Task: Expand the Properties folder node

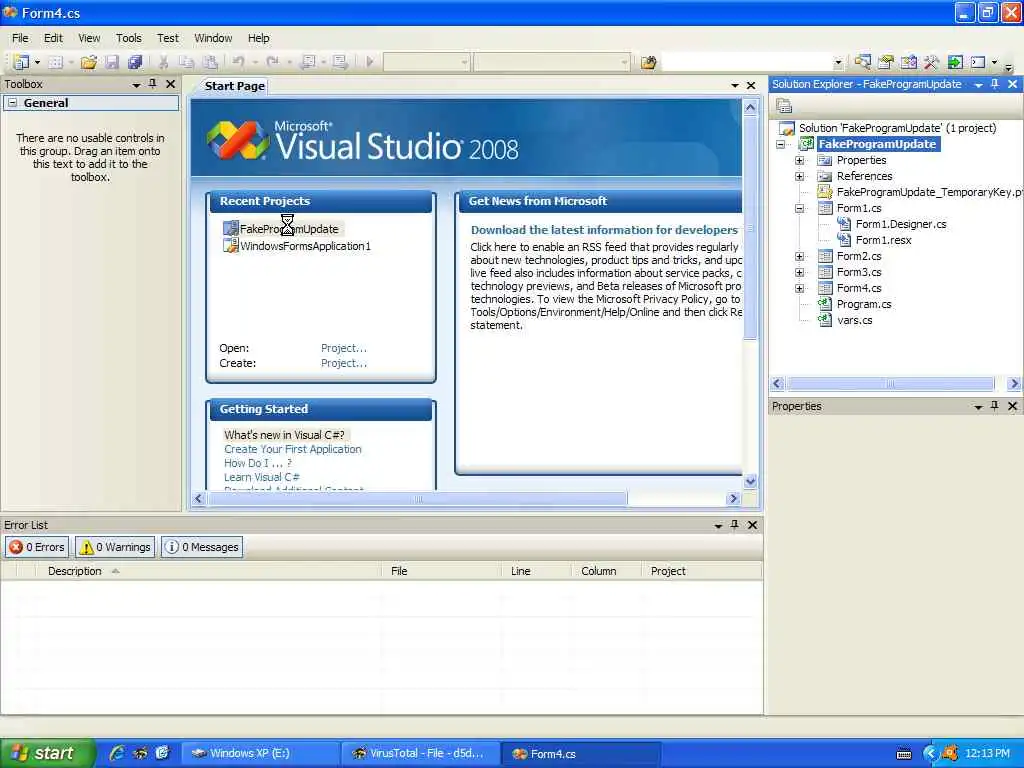Action: pos(799,160)
